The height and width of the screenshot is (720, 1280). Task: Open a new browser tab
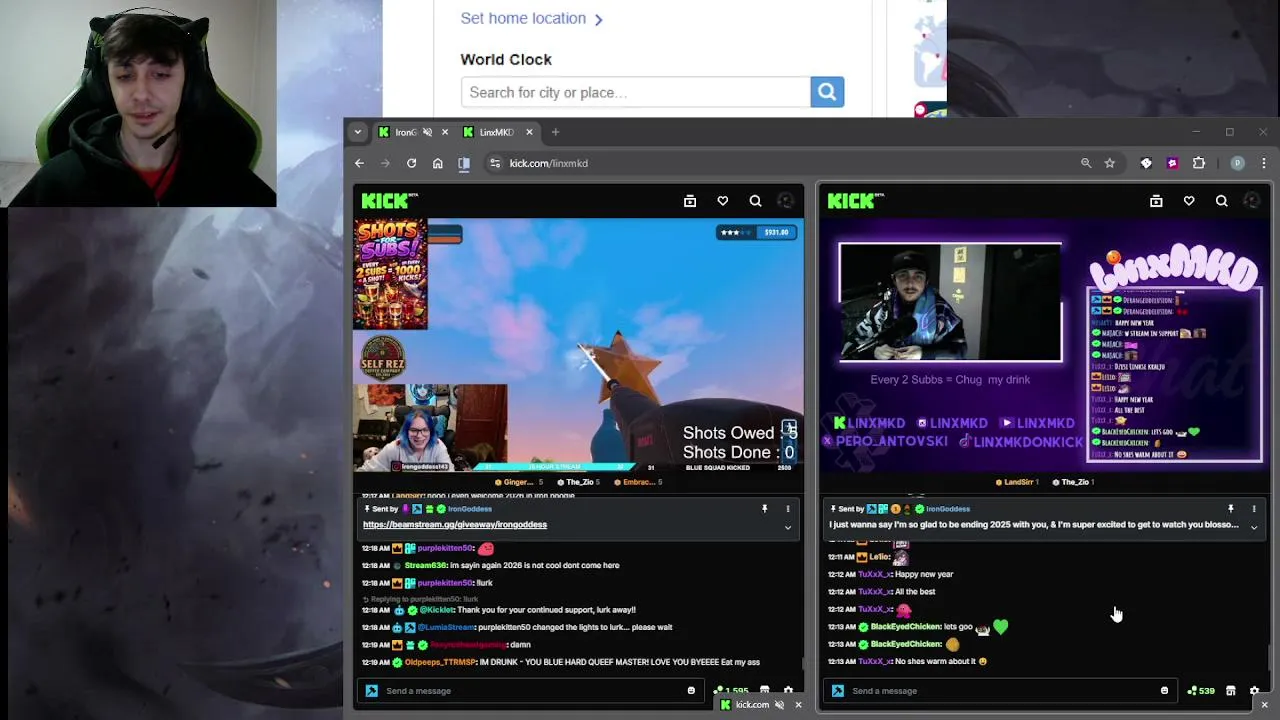tap(555, 132)
